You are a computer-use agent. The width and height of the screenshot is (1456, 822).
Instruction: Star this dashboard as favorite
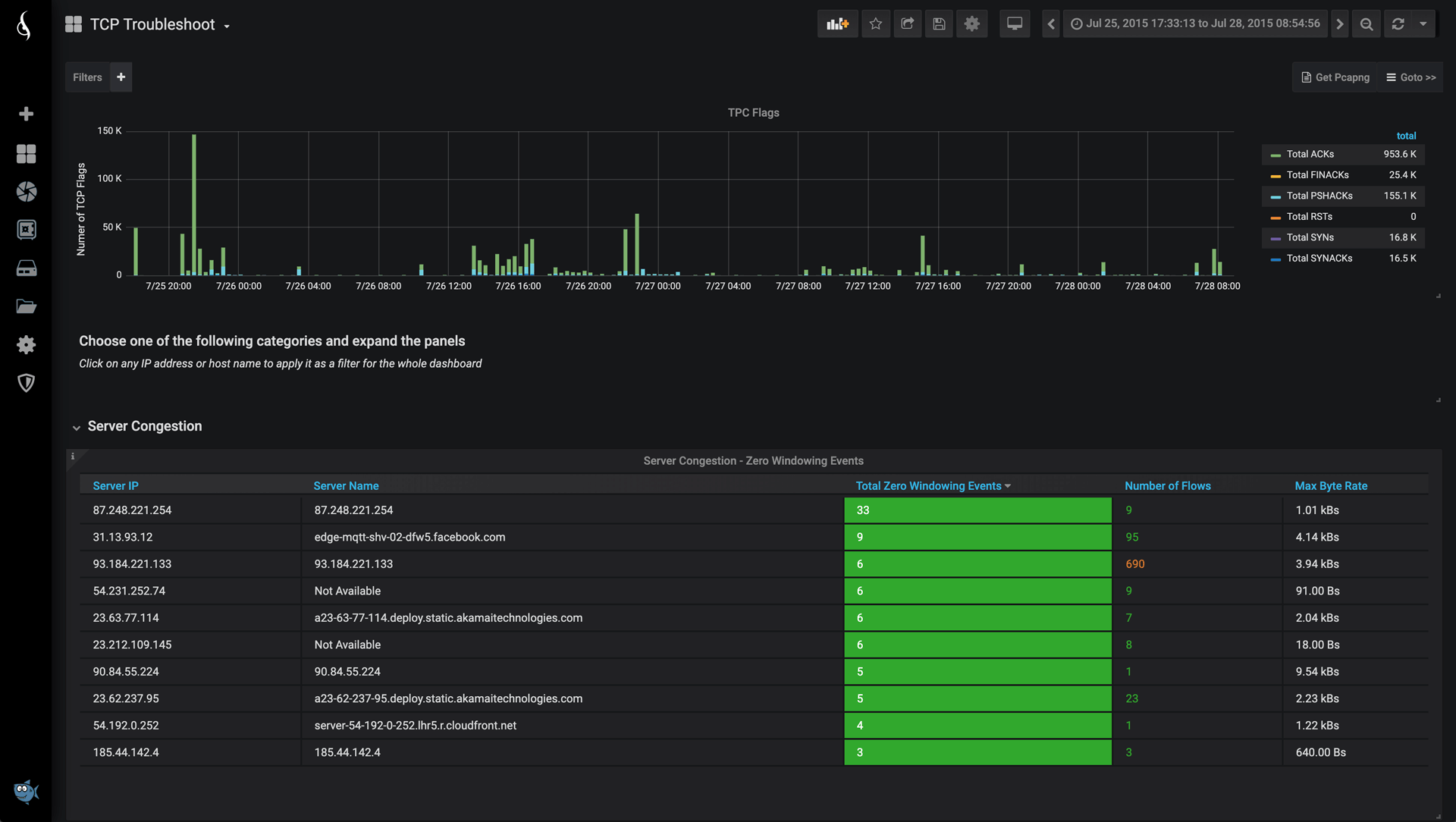[876, 24]
